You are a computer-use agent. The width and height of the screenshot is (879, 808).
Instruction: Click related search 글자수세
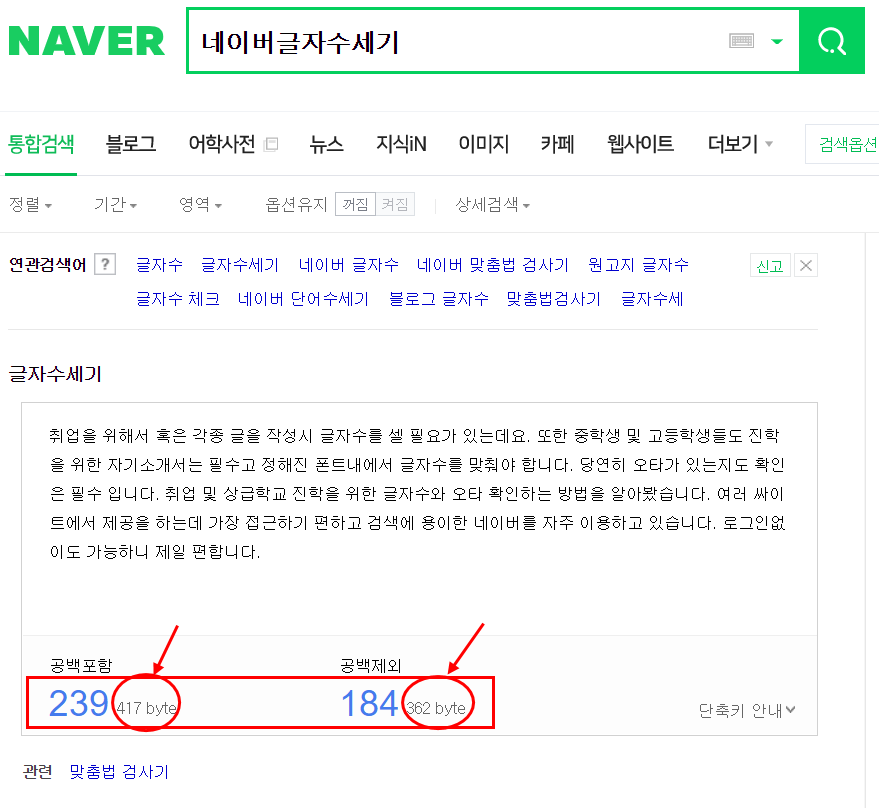tap(652, 299)
